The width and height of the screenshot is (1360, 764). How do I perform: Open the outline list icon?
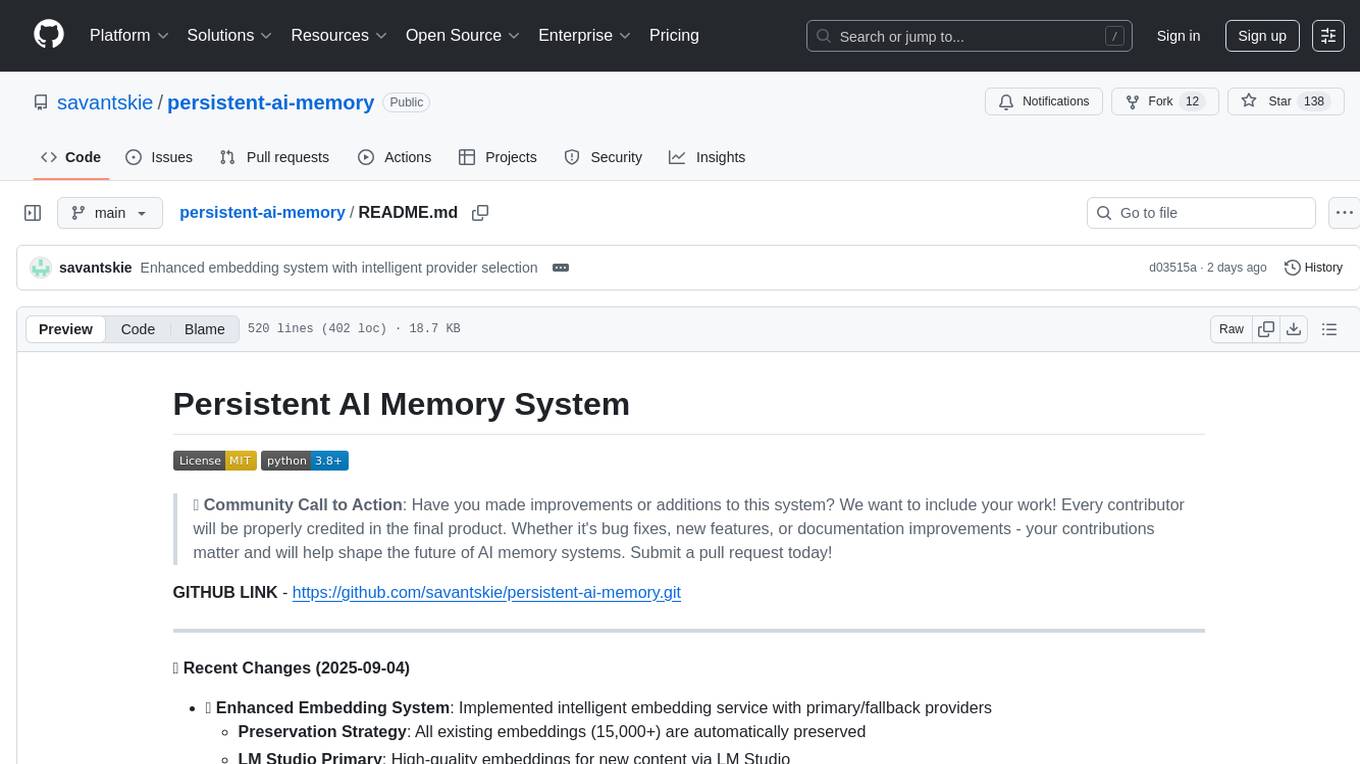tap(1329, 329)
